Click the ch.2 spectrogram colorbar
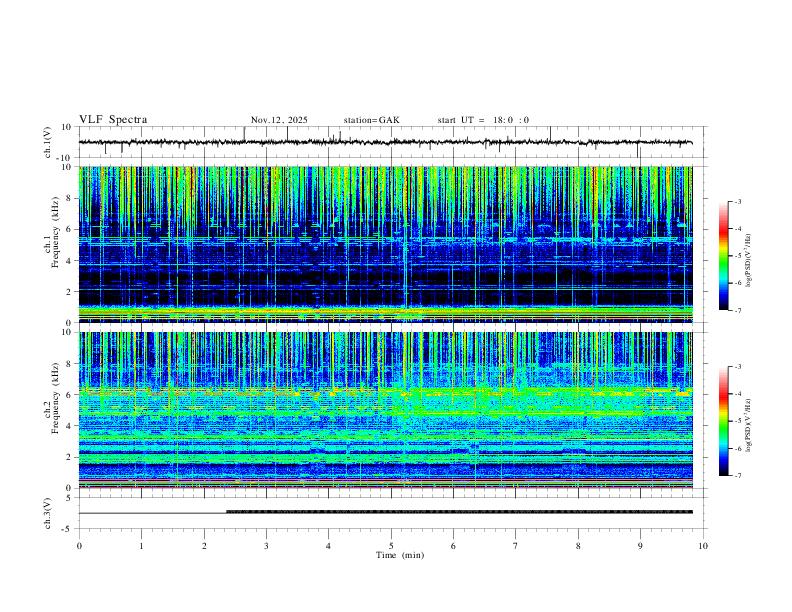Viewport: 792px width, 612px height. click(723, 421)
